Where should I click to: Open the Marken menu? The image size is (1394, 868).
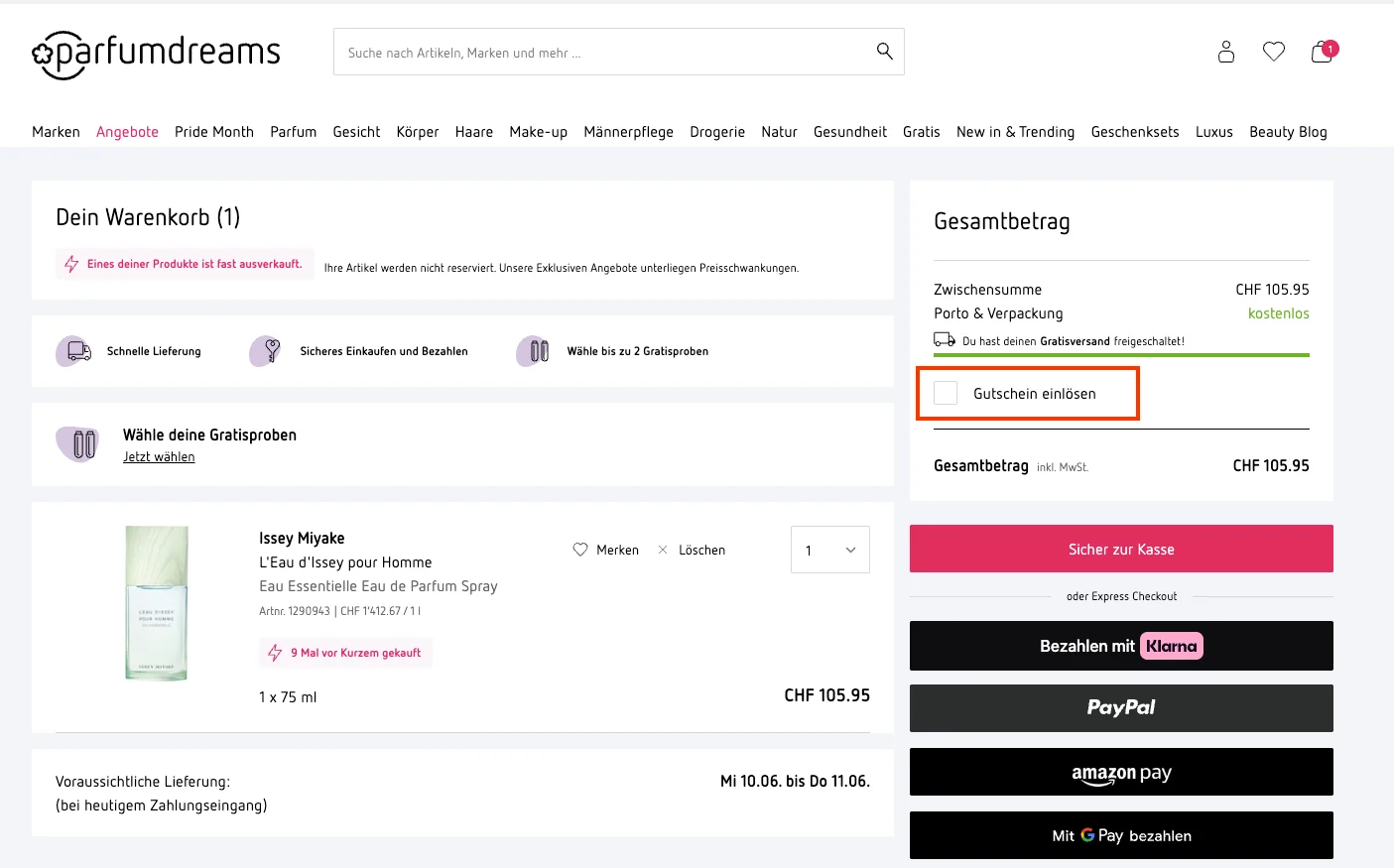[56, 132]
